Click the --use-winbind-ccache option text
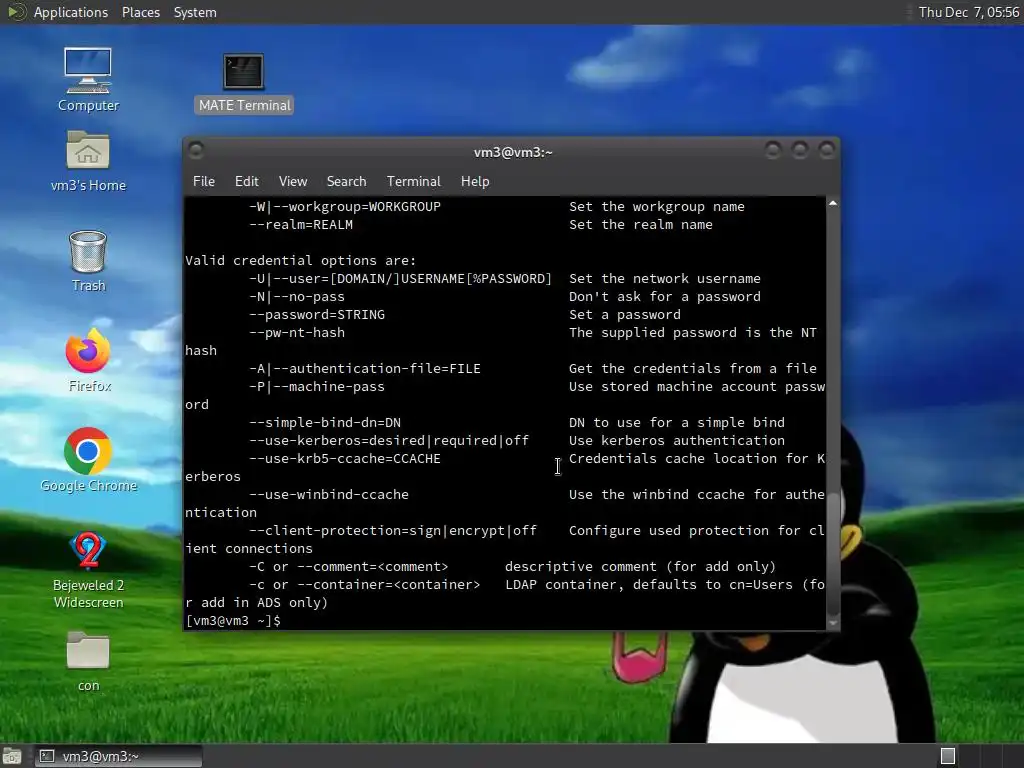This screenshot has height=768, width=1024. pyautogui.click(x=328, y=494)
